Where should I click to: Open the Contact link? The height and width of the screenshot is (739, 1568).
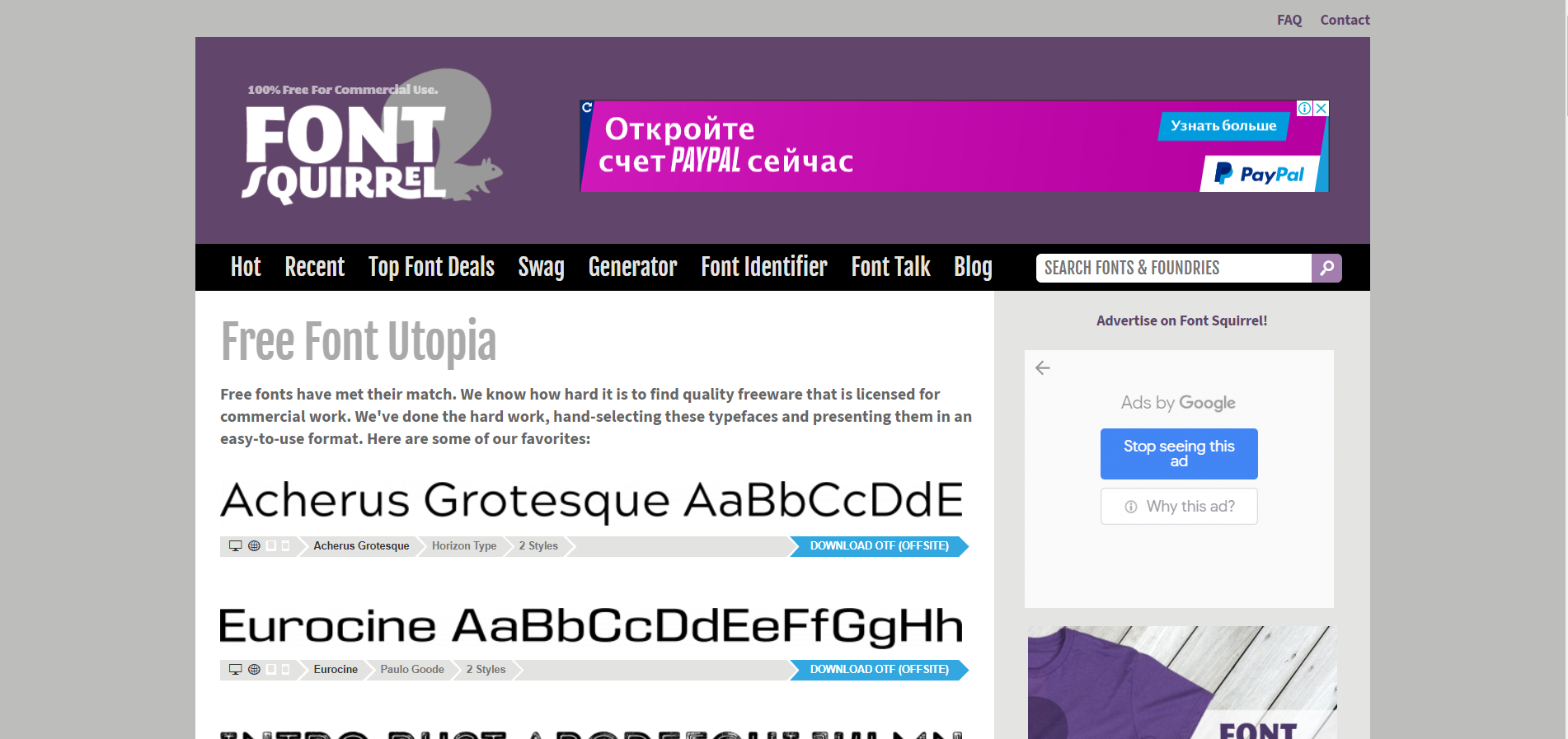1345,20
